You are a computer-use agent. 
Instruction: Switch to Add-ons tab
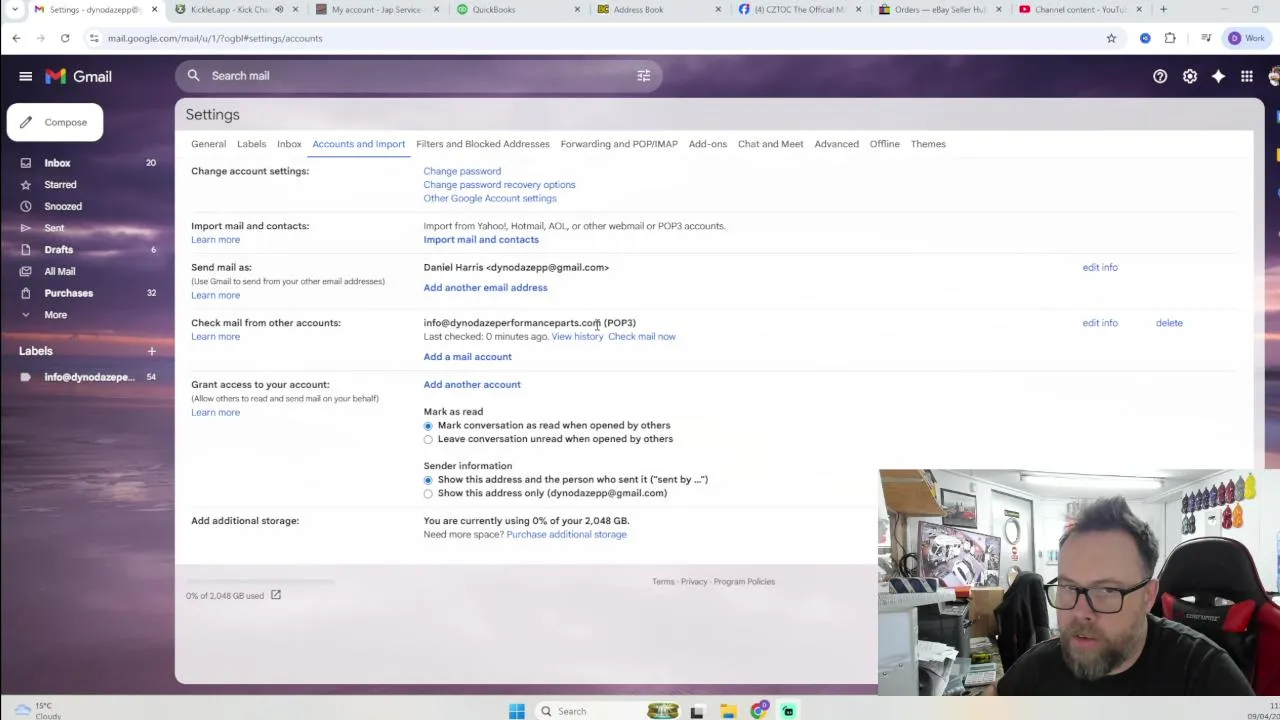point(707,144)
